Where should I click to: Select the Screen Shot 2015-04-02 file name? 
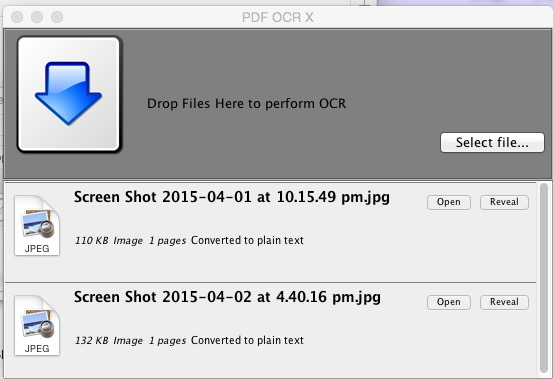(227, 297)
